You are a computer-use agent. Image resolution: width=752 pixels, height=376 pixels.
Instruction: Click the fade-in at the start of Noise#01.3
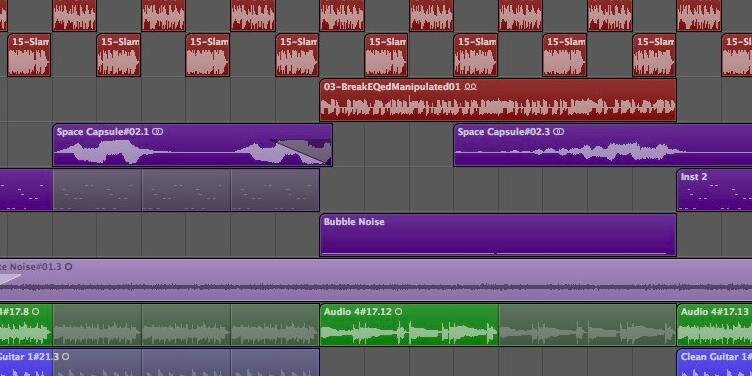coord(9,279)
